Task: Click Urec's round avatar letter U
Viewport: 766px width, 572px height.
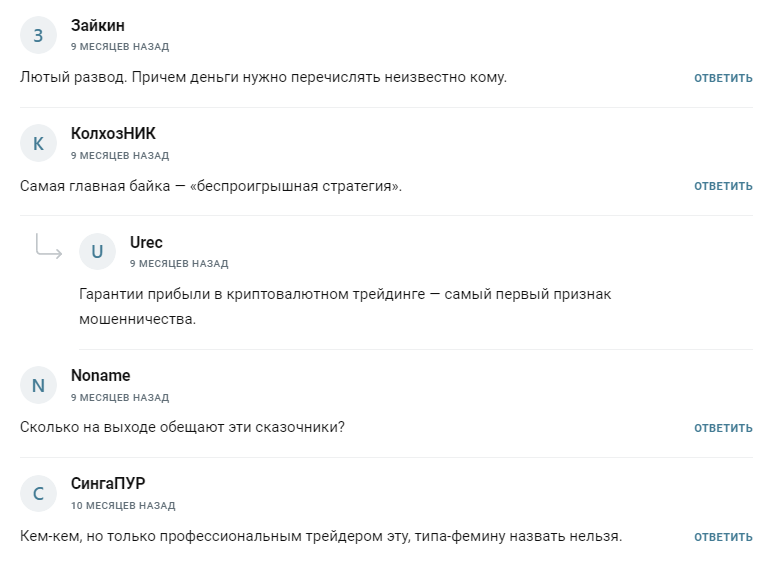Action: pos(97,252)
